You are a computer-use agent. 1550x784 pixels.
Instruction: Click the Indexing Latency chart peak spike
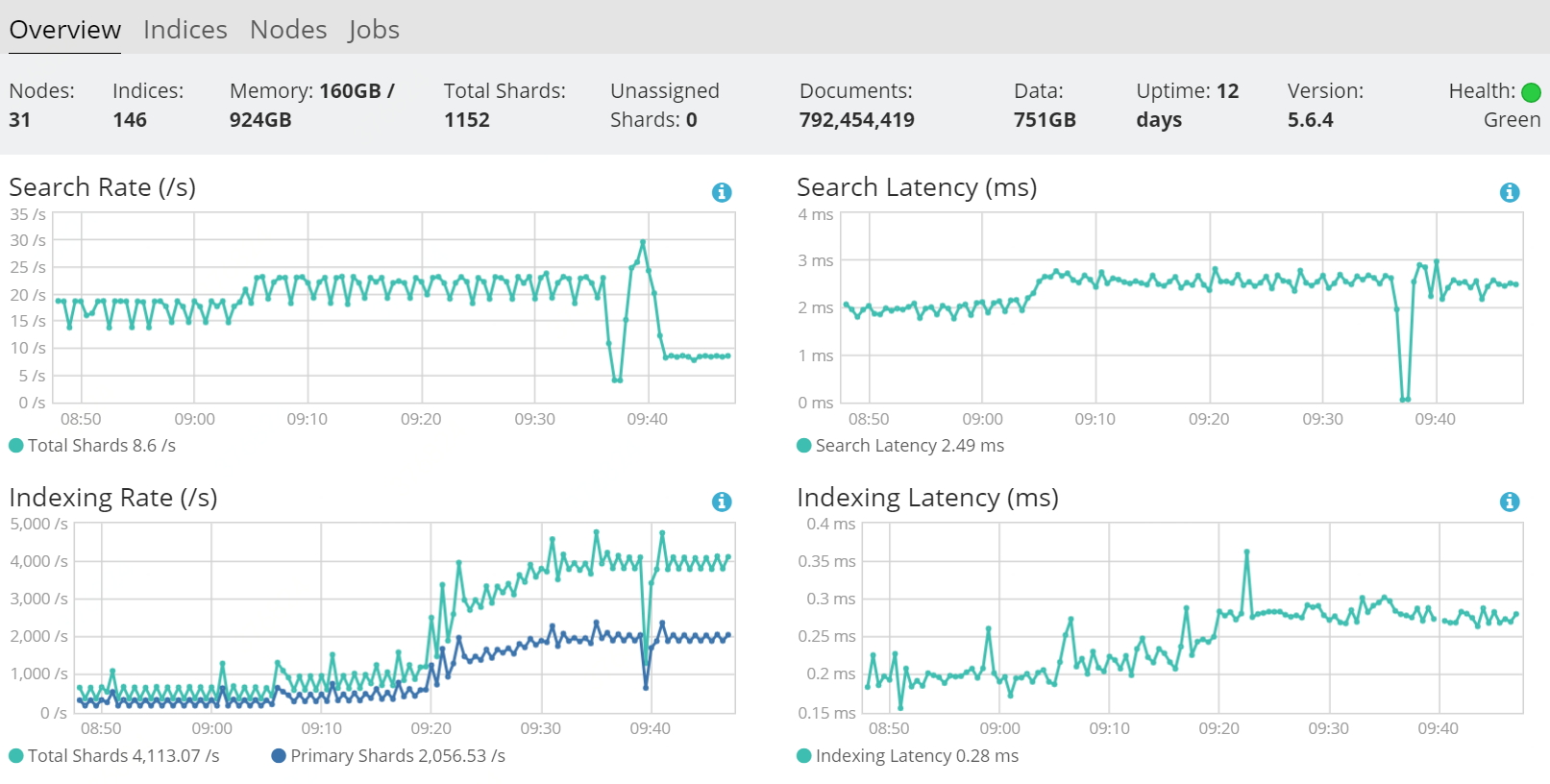point(1246,551)
